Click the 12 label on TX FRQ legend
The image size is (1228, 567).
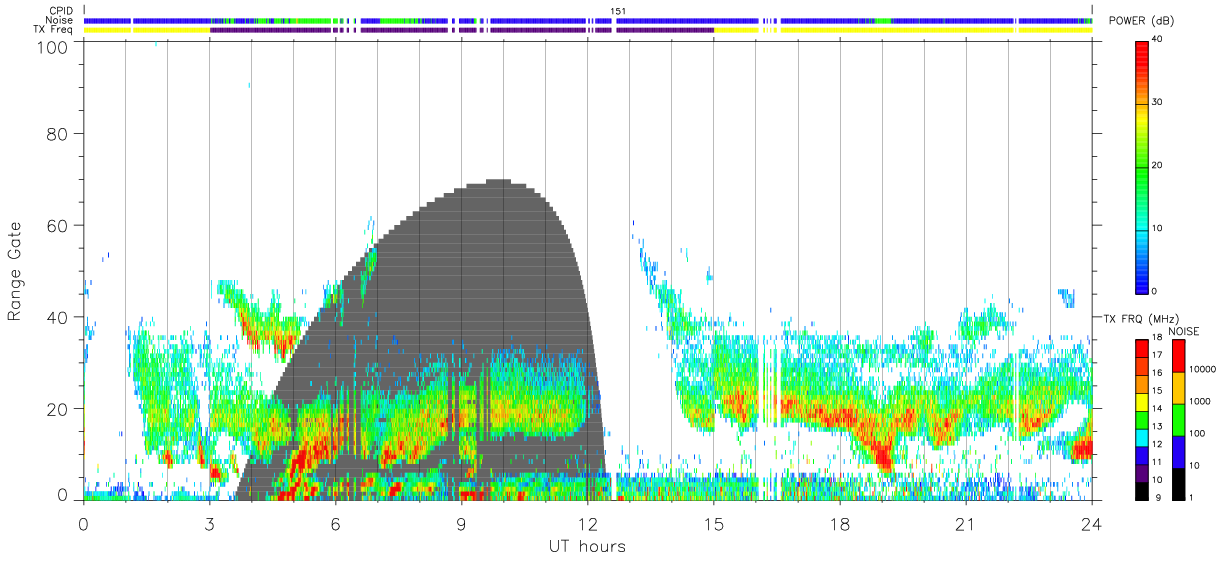[1159, 444]
